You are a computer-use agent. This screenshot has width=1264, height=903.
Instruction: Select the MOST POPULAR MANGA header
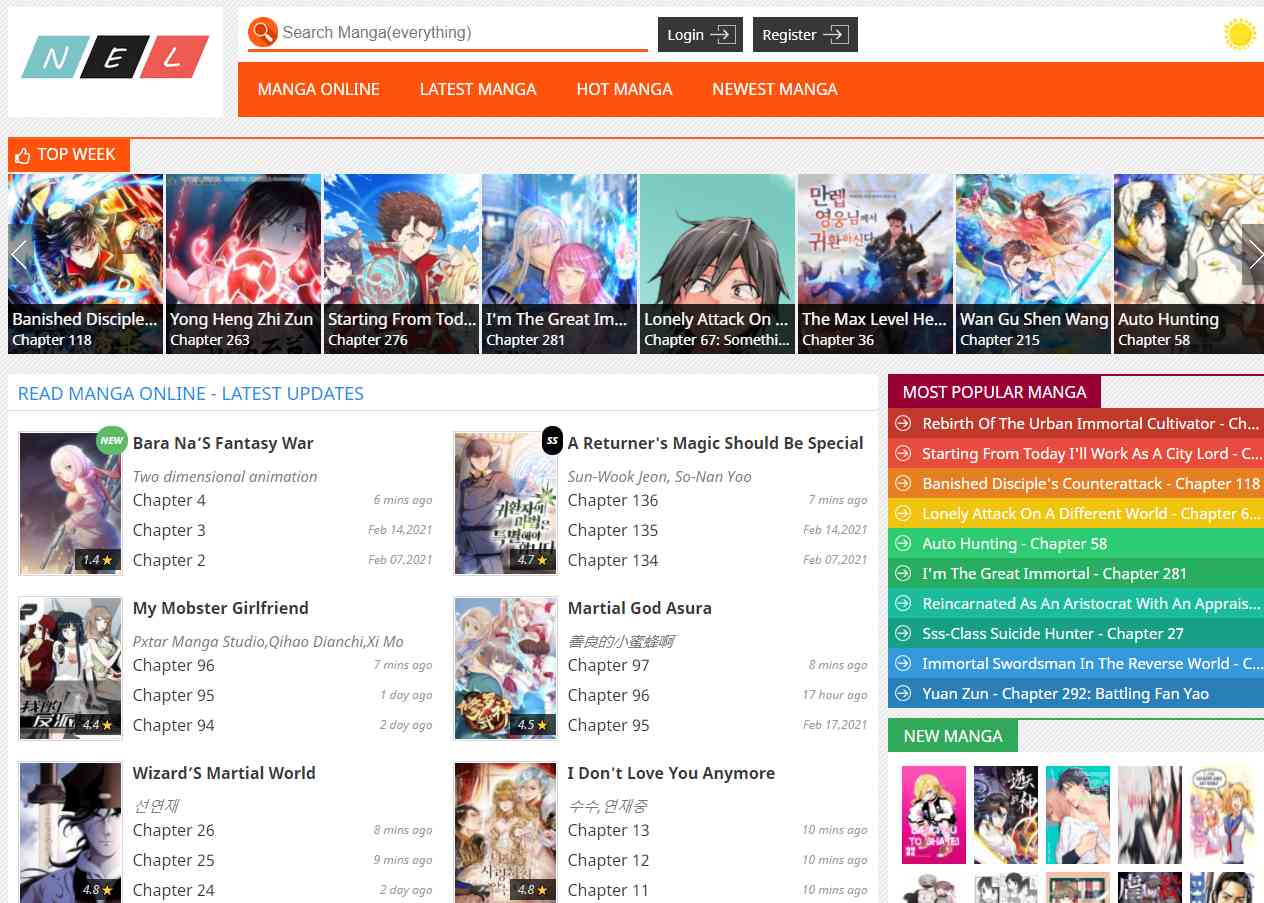coord(994,392)
